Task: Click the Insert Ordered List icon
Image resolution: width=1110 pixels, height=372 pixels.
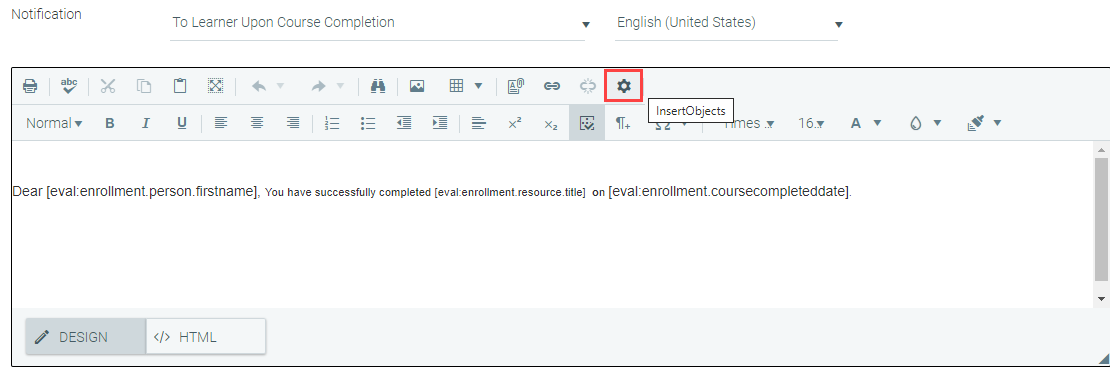Action: 332,123
